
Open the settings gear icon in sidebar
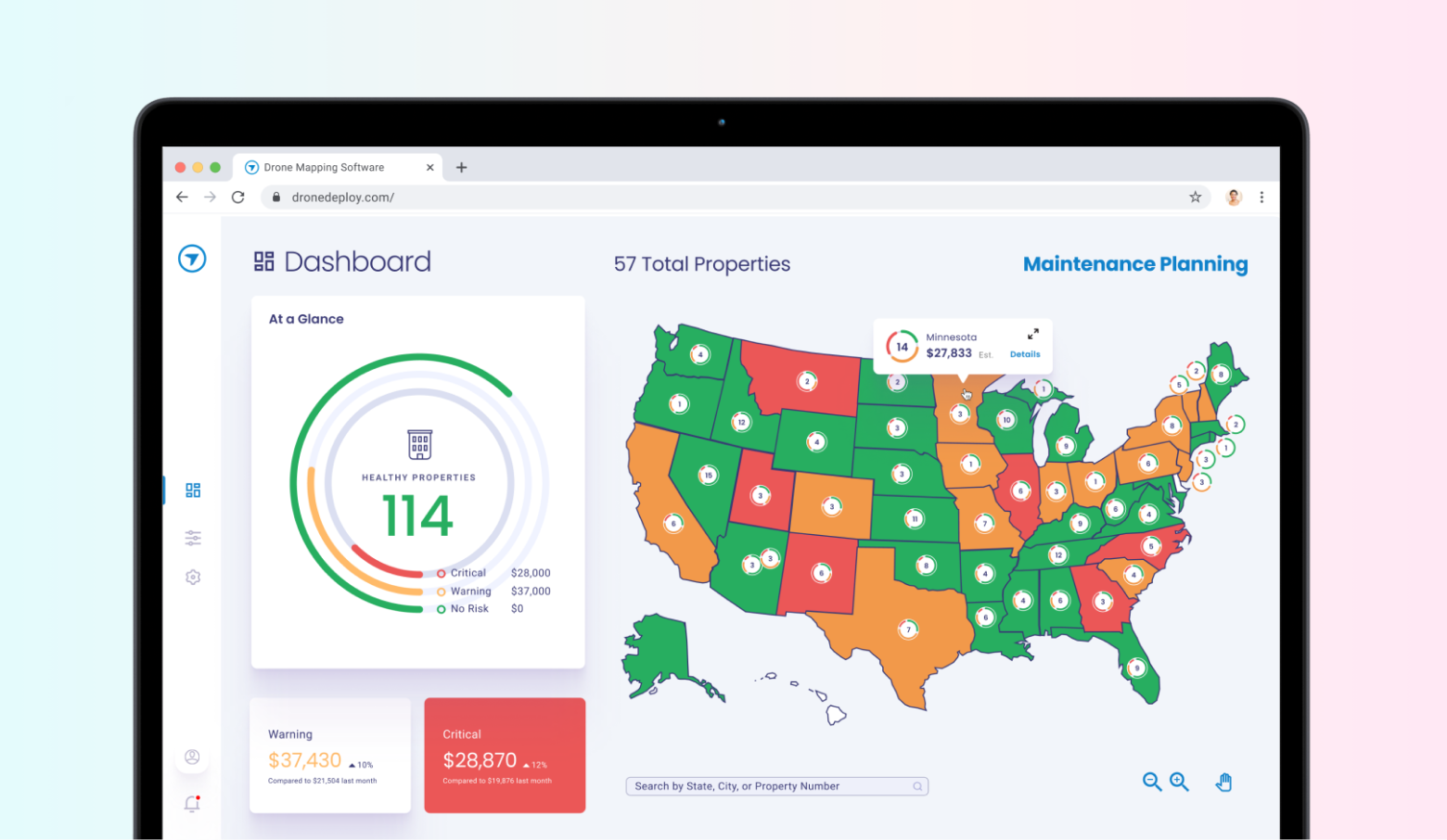coord(193,577)
